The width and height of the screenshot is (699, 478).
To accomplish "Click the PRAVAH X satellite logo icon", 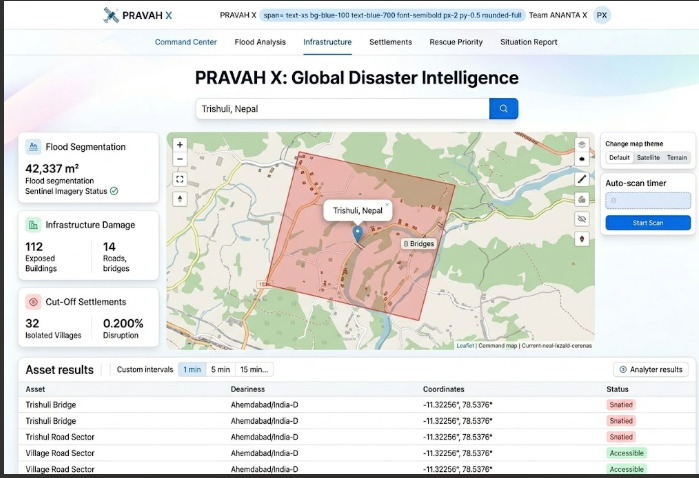I will tap(111, 15).
